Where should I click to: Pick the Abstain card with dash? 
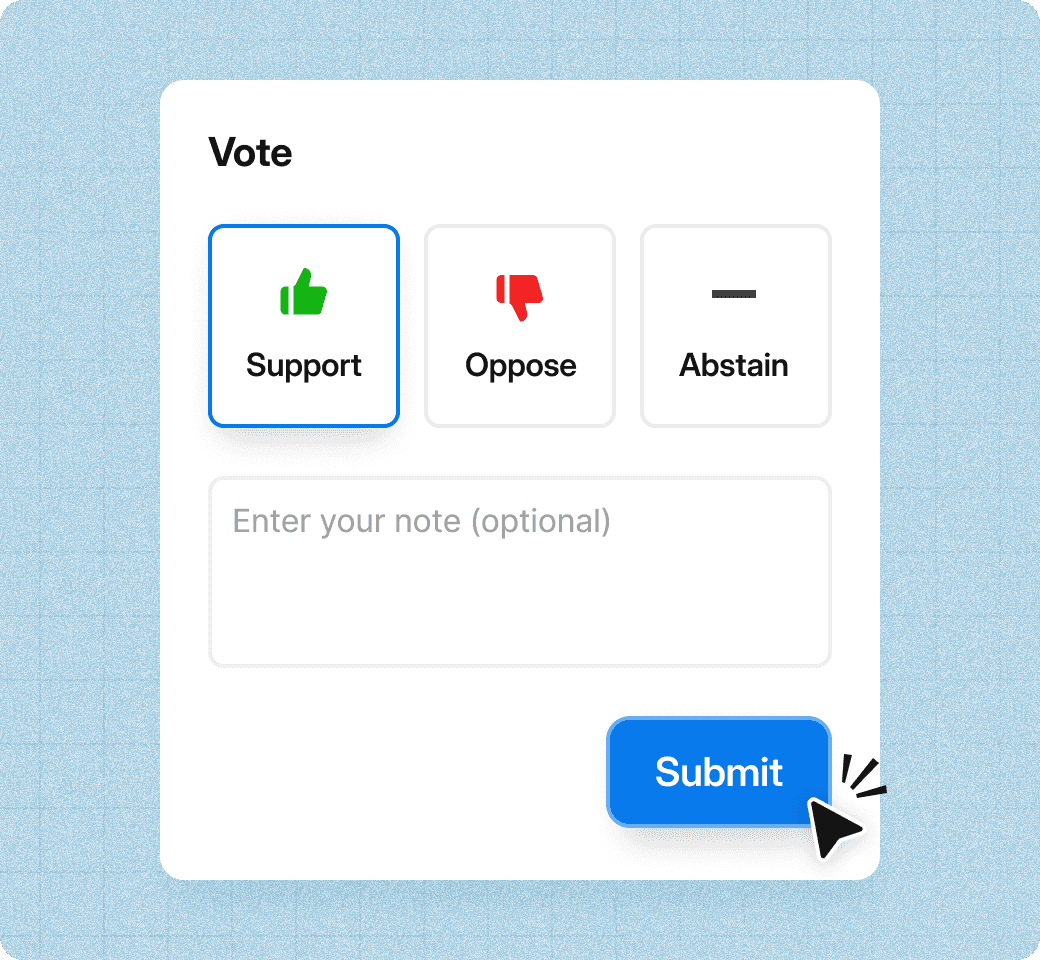tap(735, 326)
